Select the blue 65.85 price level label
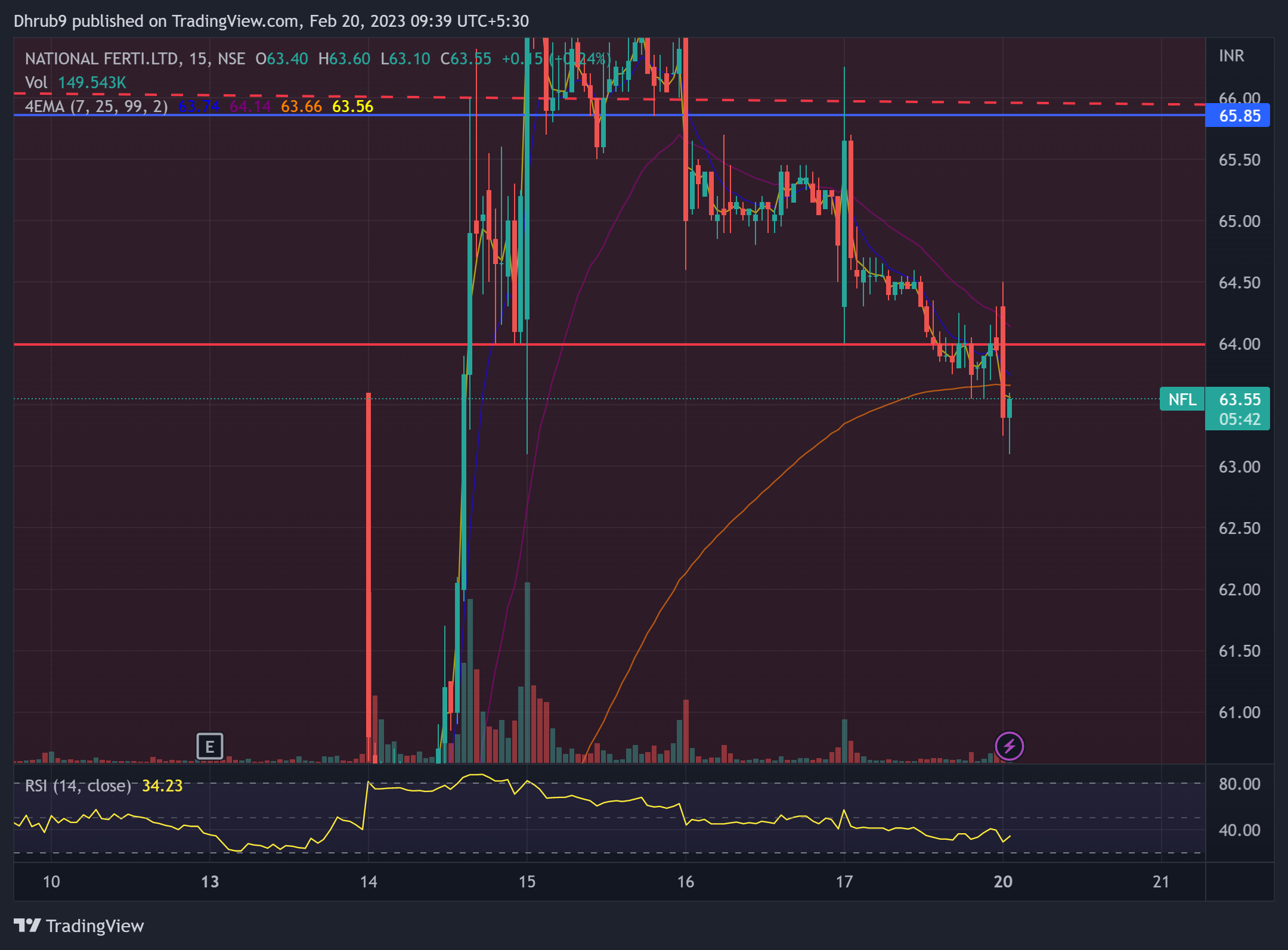Image resolution: width=1288 pixels, height=950 pixels. [1238, 116]
